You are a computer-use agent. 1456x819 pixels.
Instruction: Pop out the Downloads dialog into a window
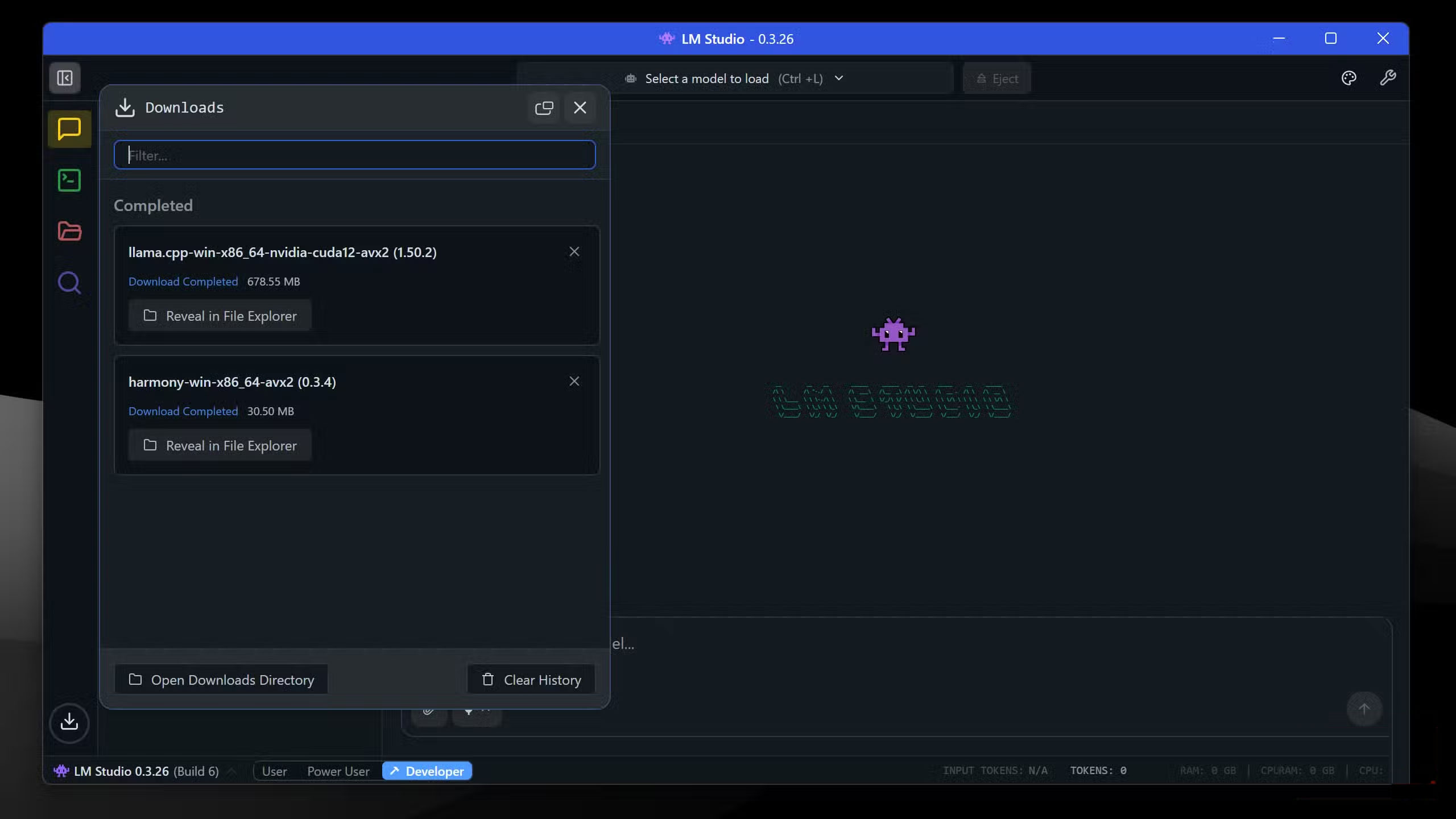click(543, 107)
